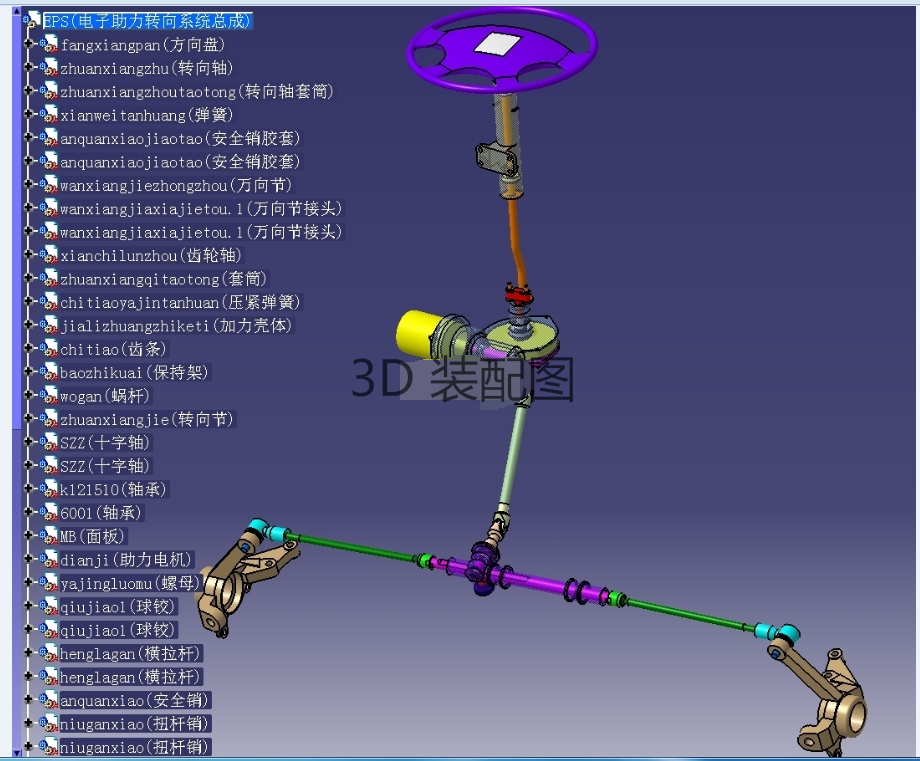Viewport: 920px width, 761px height.
Task: Select the 'jializhuangzhiketi(加力壳体)' label
Action: 176,326
